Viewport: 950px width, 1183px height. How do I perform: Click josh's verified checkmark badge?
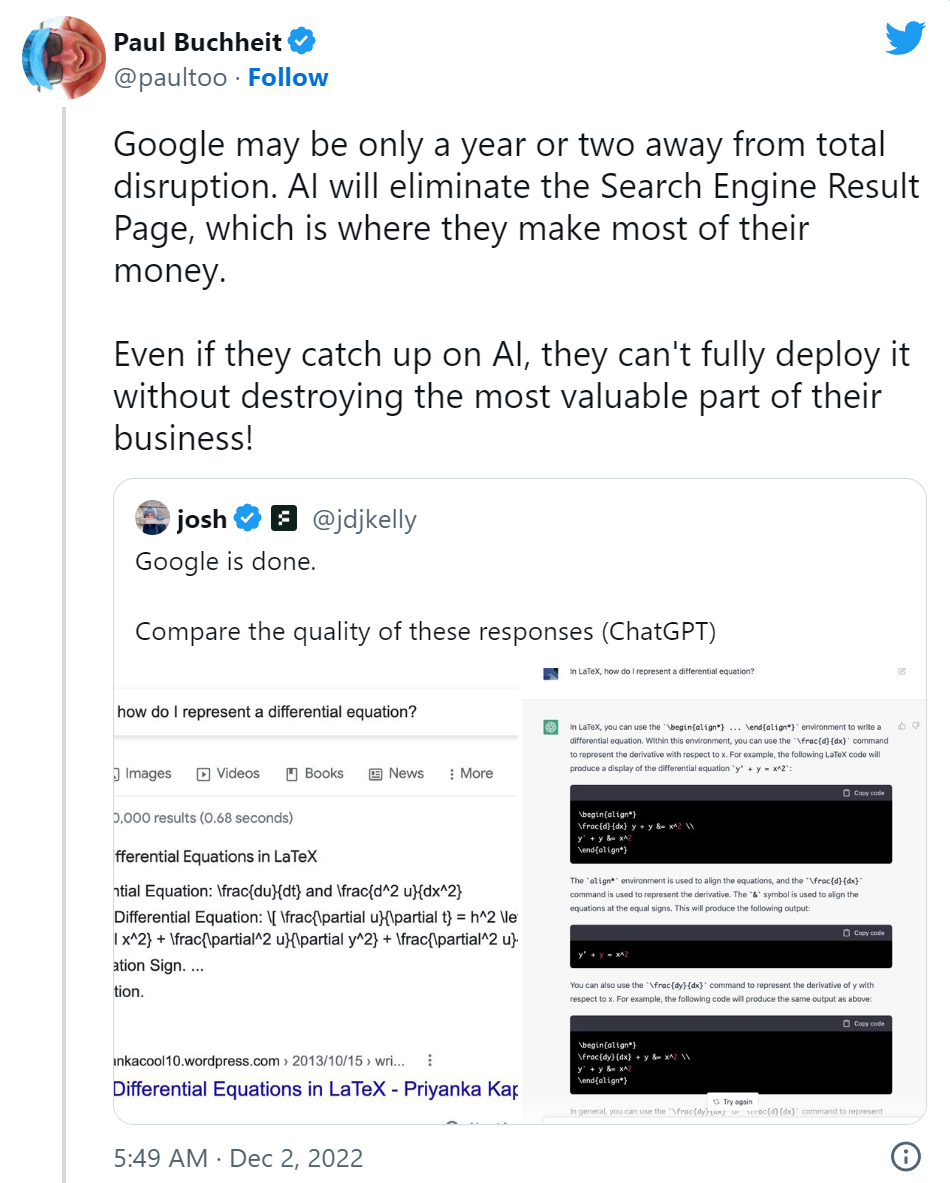[245, 518]
